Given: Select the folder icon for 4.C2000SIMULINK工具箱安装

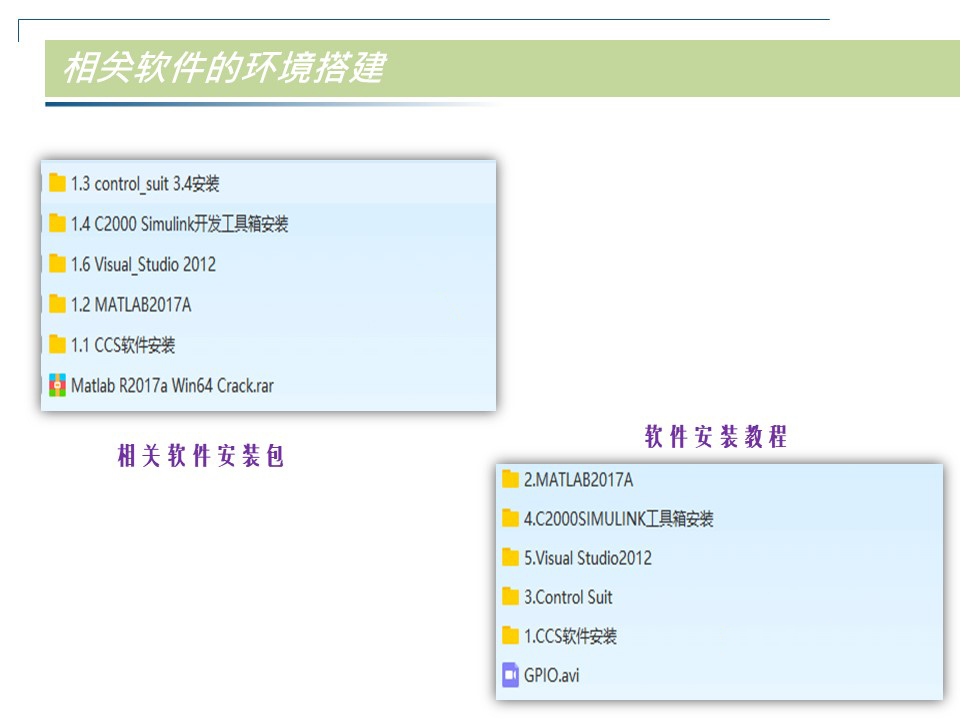Looking at the screenshot, I should tap(510, 518).
